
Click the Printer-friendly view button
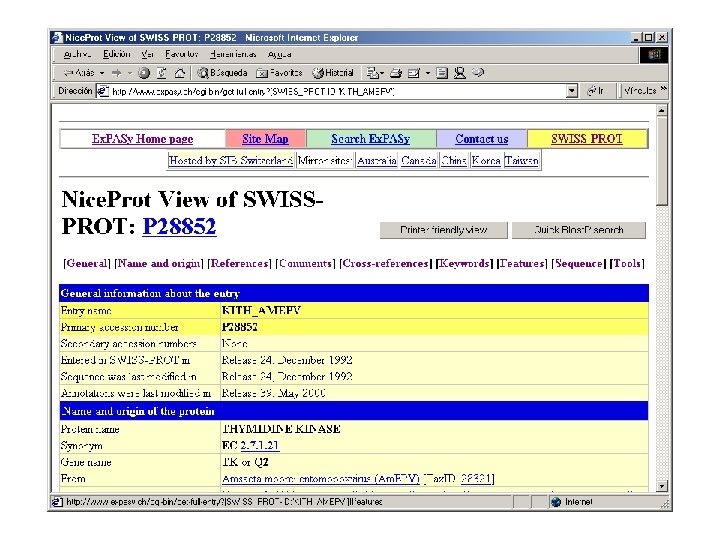(x=444, y=230)
